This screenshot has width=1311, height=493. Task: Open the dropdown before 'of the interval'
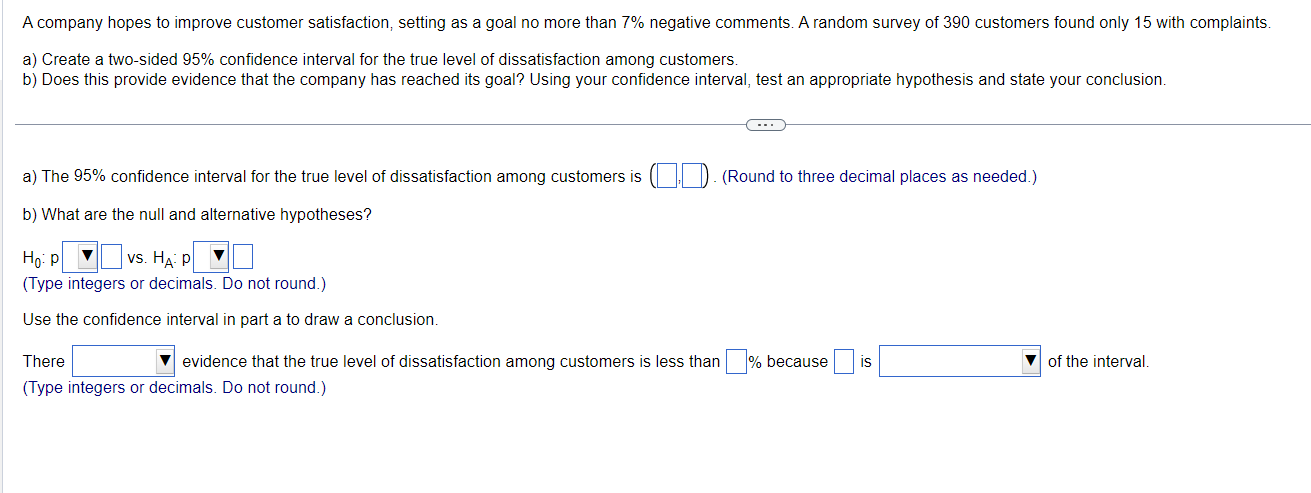point(959,361)
